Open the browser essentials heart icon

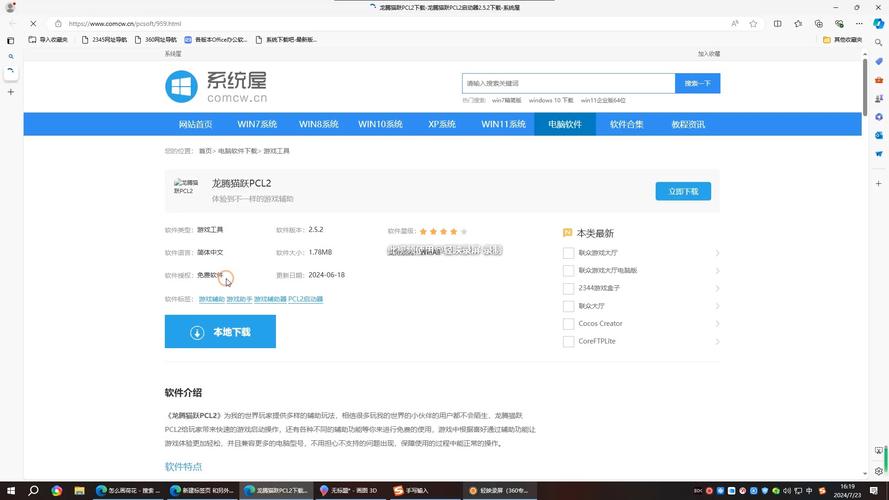tap(839, 23)
